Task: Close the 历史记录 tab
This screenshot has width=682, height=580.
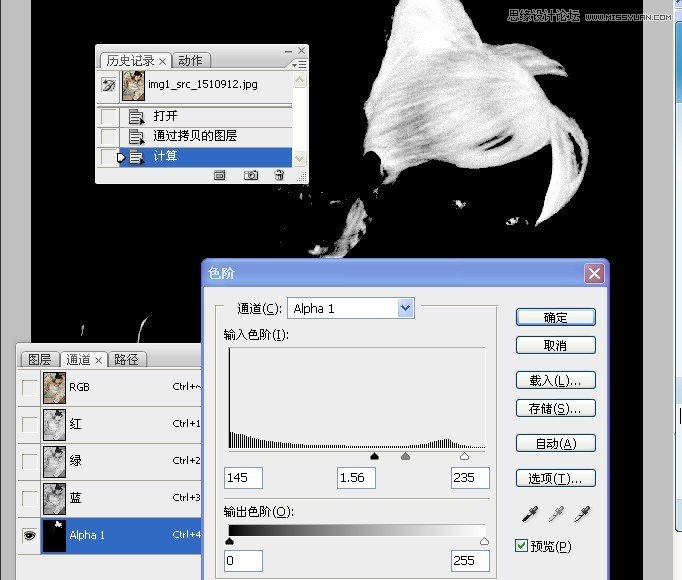Action: [162, 61]
